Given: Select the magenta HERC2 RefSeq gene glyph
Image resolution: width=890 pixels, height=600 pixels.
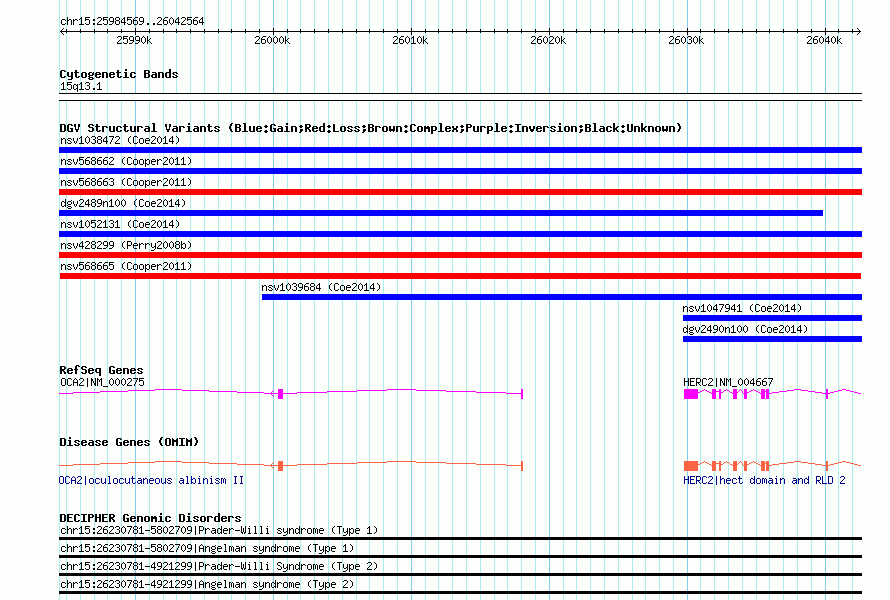Looking at the screenshot, I should tap(772, 393).
